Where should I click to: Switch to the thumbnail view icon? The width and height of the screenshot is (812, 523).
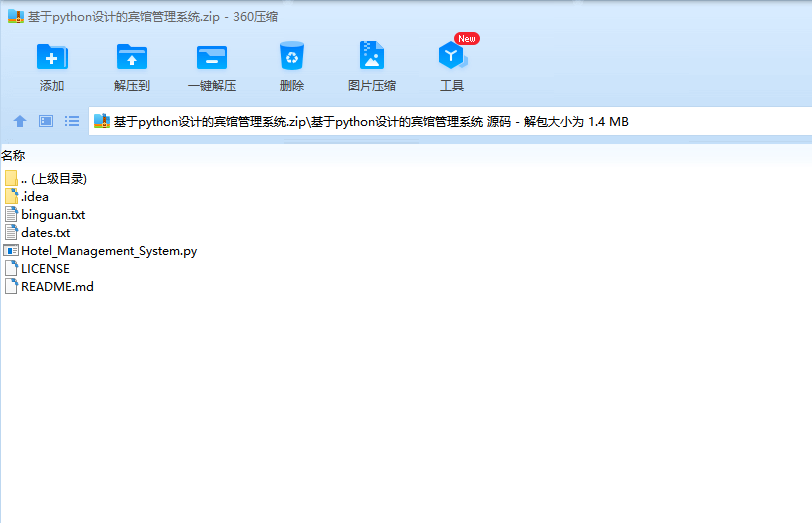pos(46,121)
